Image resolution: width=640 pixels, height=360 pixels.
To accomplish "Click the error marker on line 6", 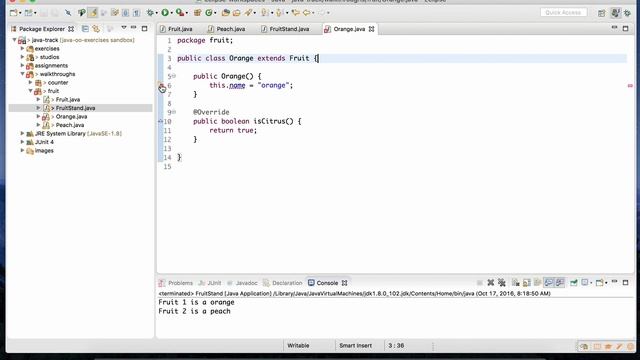I will (161, 85).
